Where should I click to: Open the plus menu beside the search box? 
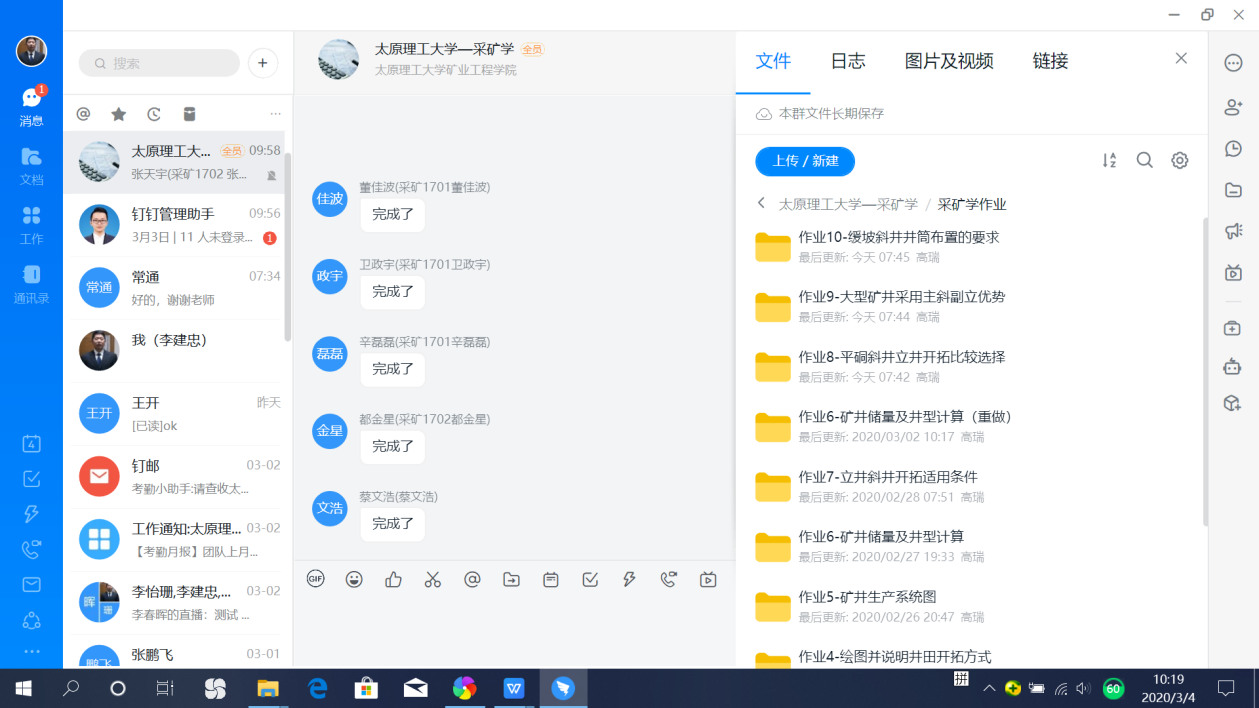tap(263, 63)
